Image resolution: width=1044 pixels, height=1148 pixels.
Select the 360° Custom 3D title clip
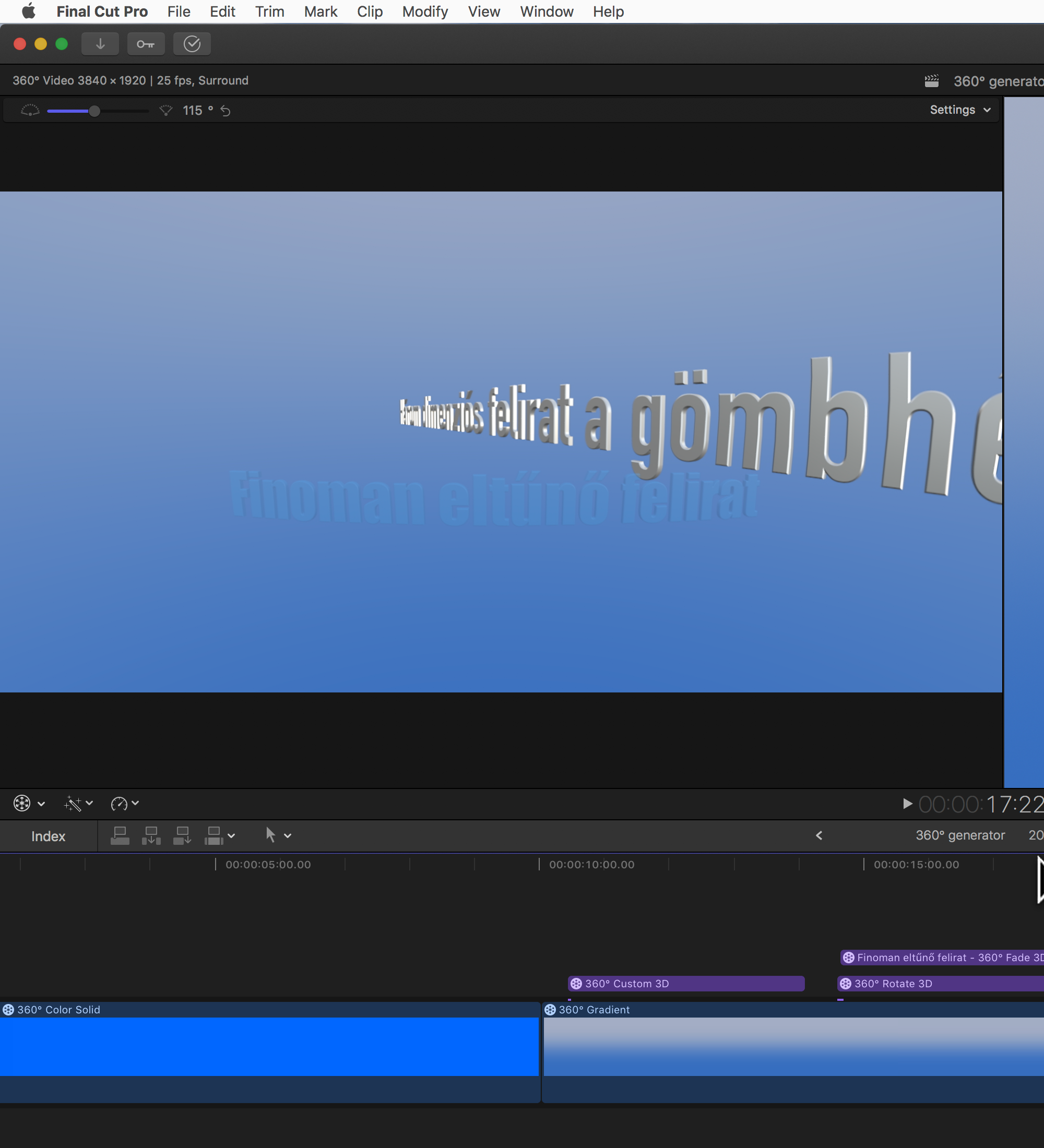tap(686, 984)
